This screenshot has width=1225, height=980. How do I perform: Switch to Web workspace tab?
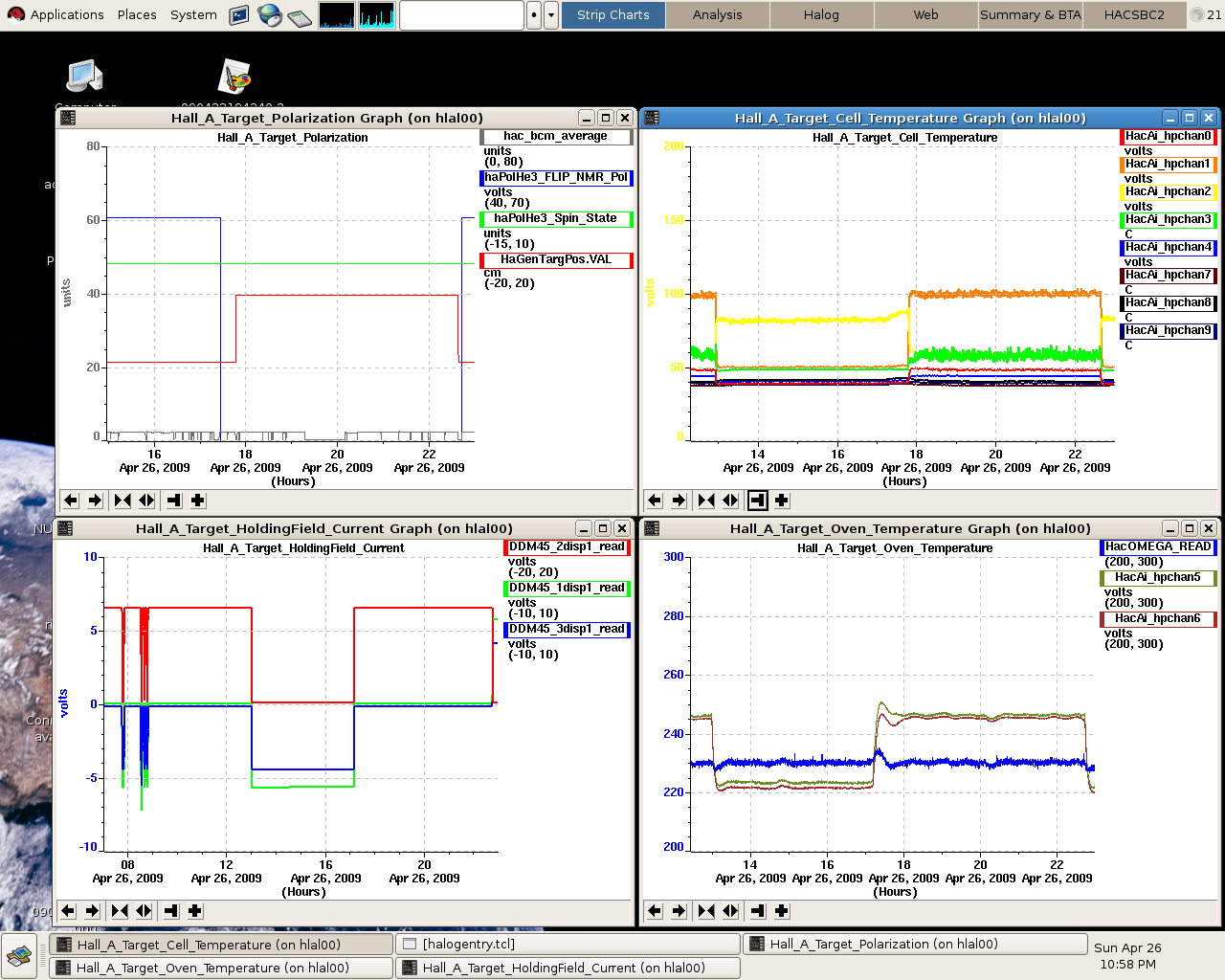tap(925, 14)
